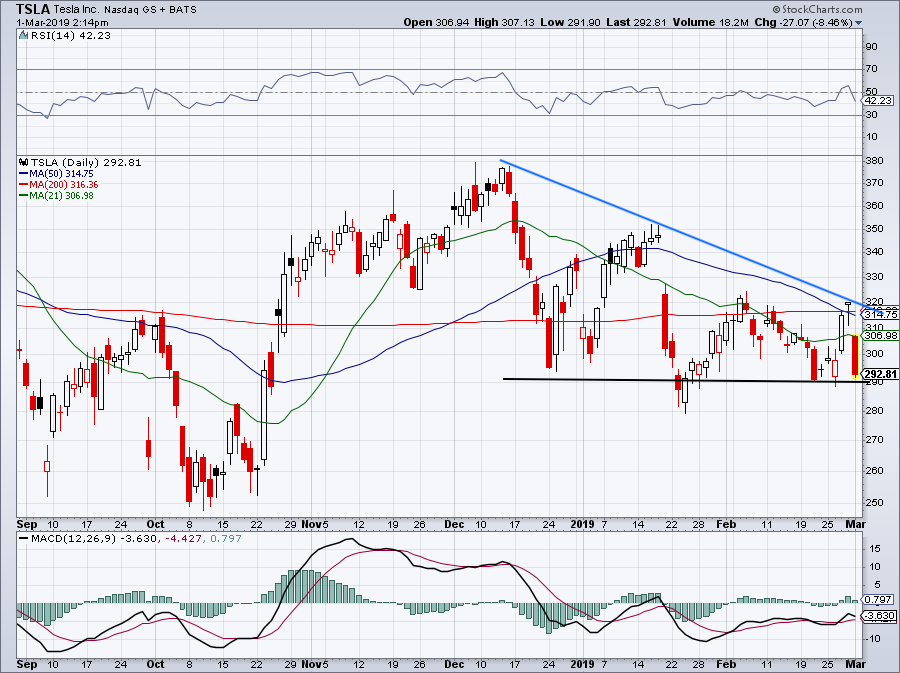Viewport: 900px width, 673px height.
Task: Click the candlestick icon beside TSLA (Daily)
Action: tap(24, 162)
